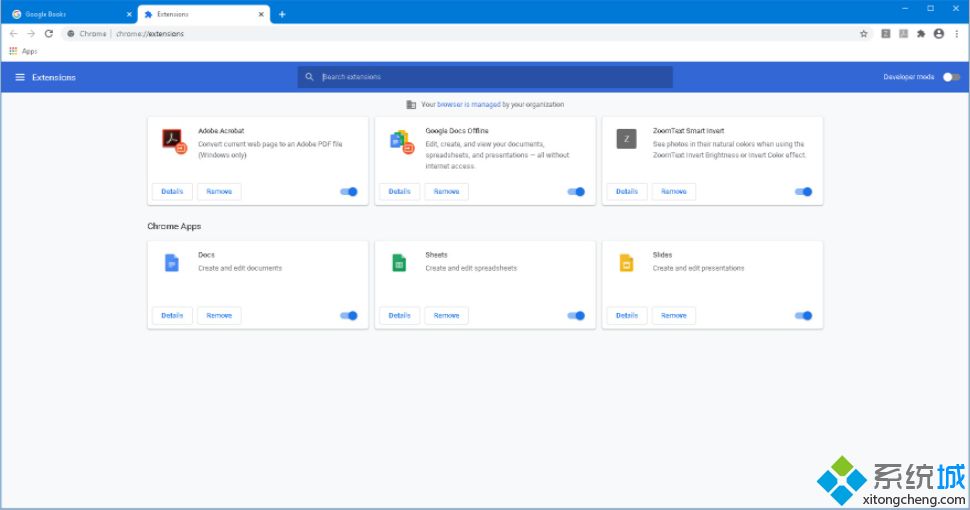Open the Extensions puzzle piece toolbar icon
Image resolution: width=970 pixels, height=510 pixels.
click(x=921, y=34)
